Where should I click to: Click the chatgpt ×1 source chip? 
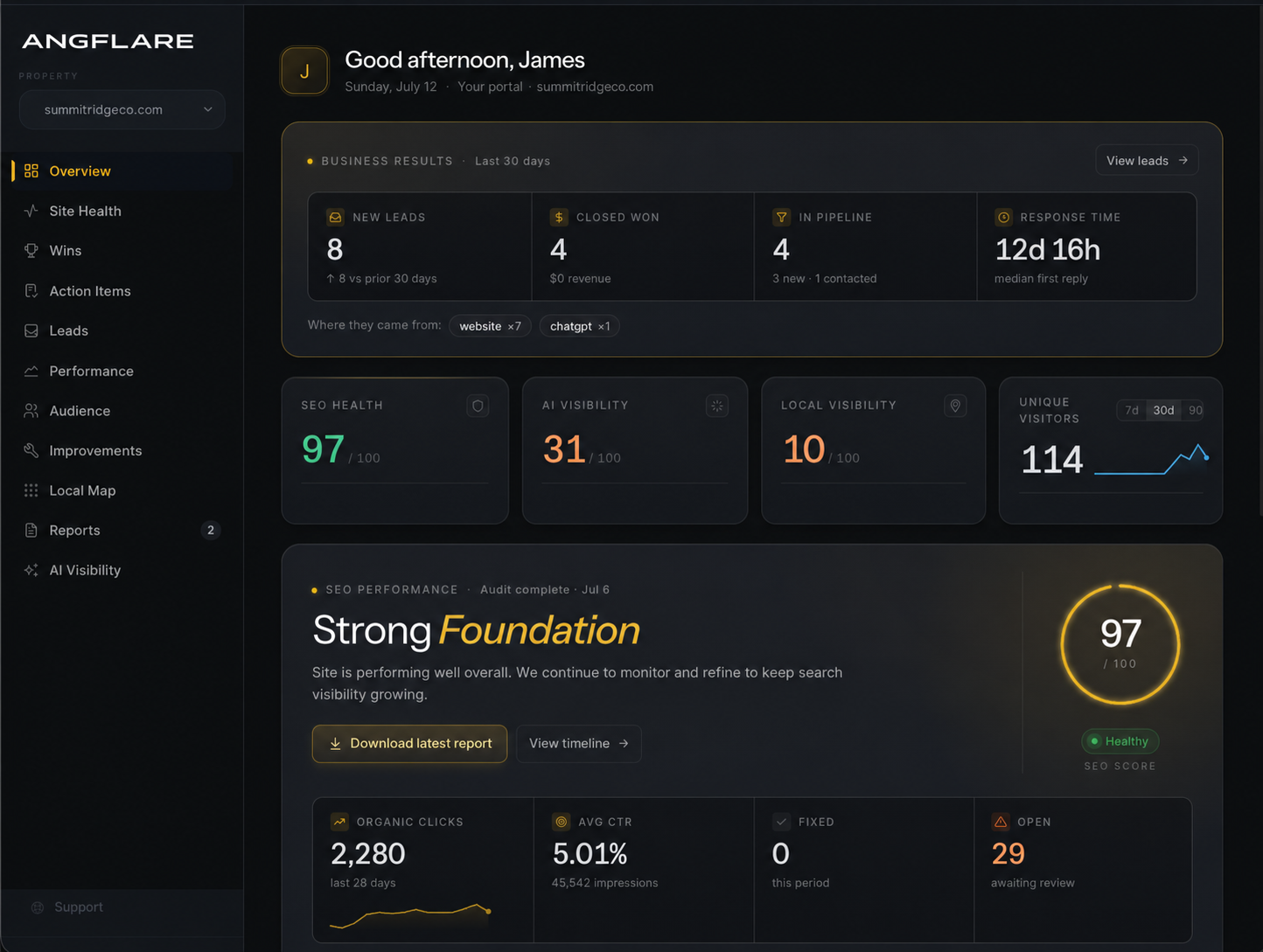[x=580, y=326]
